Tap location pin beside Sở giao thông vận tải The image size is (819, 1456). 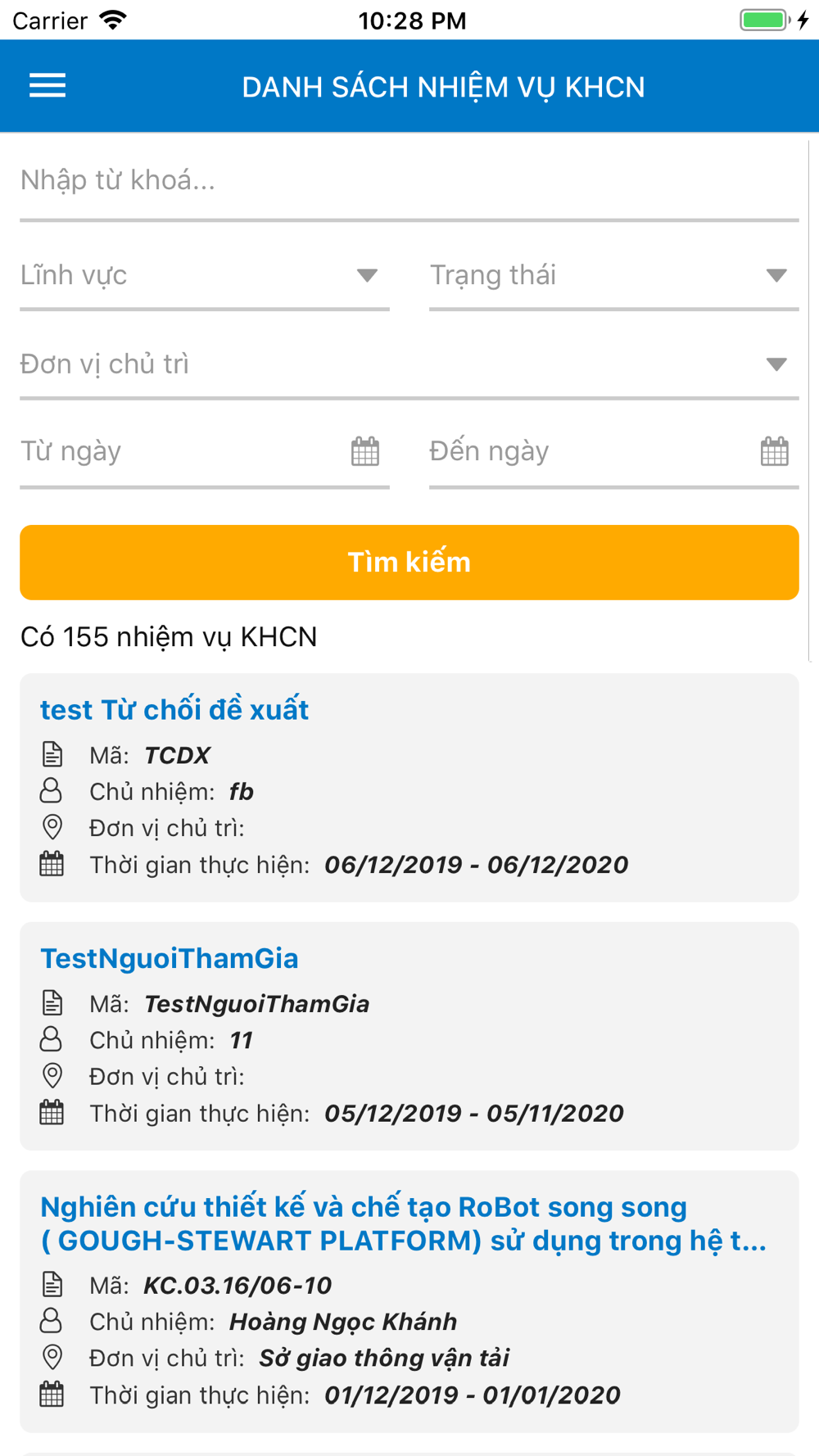pyautogui.click(x=52, y=1358)
